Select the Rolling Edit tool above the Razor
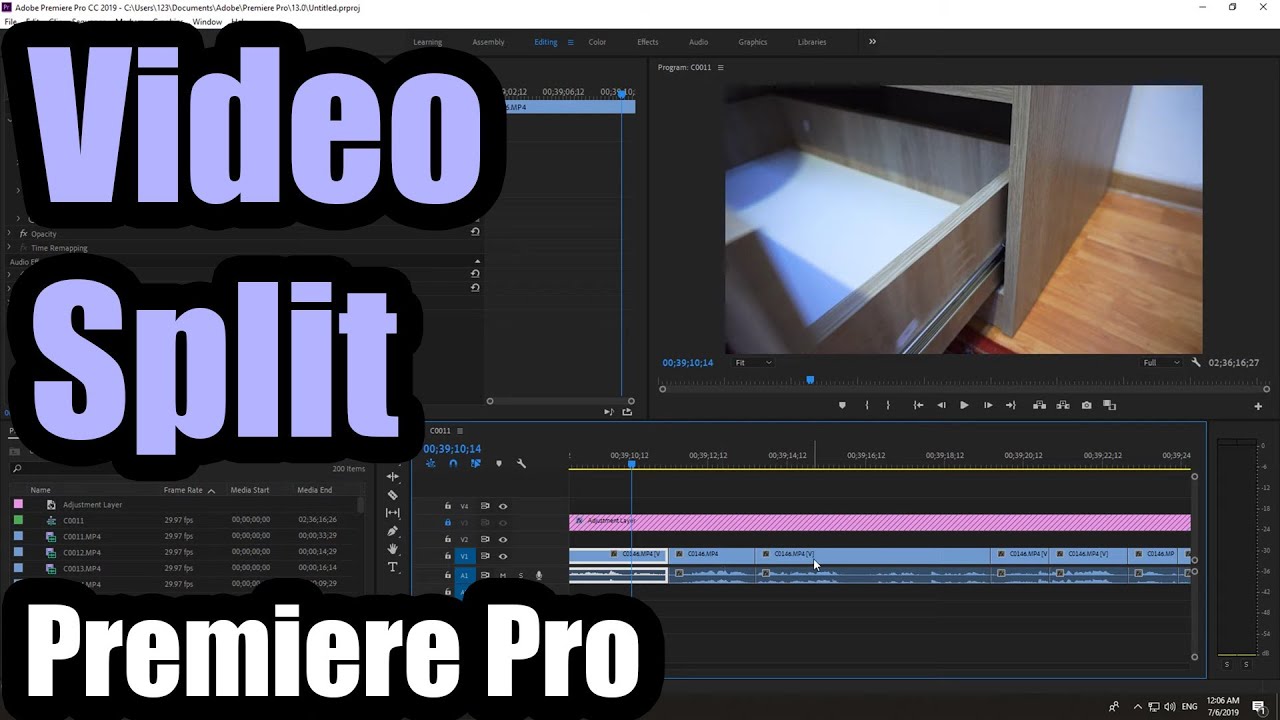This screenshot has height=720, width=1280. [393, 477]
